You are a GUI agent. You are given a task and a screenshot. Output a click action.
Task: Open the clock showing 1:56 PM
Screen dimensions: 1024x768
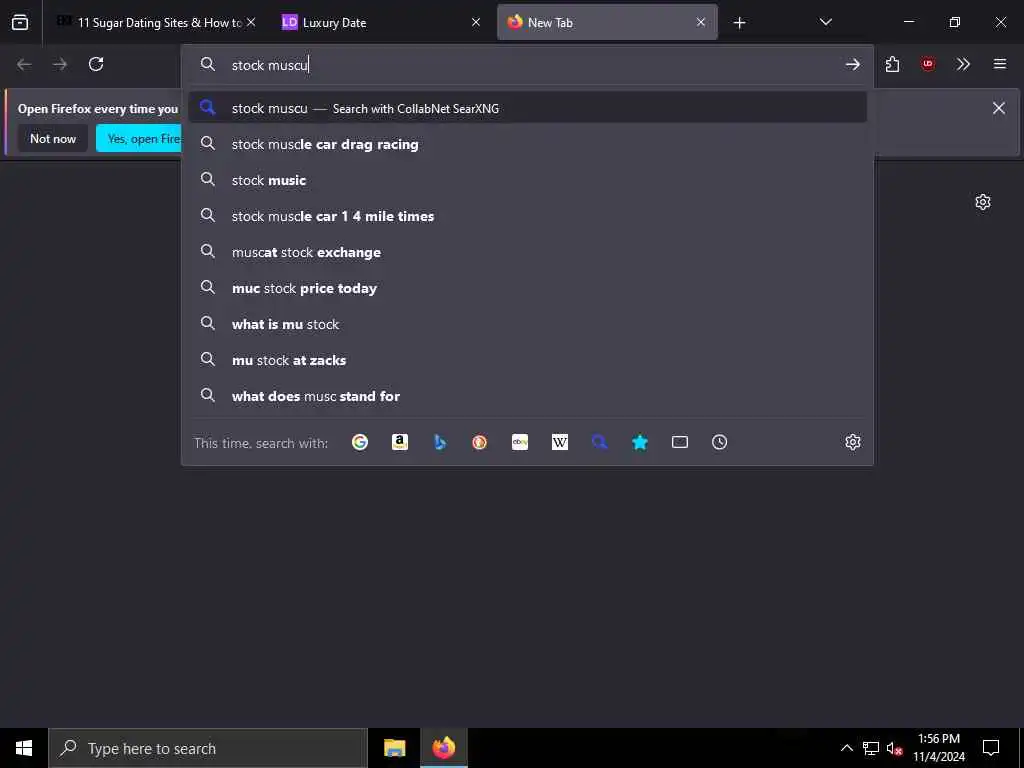pos(938,748)
